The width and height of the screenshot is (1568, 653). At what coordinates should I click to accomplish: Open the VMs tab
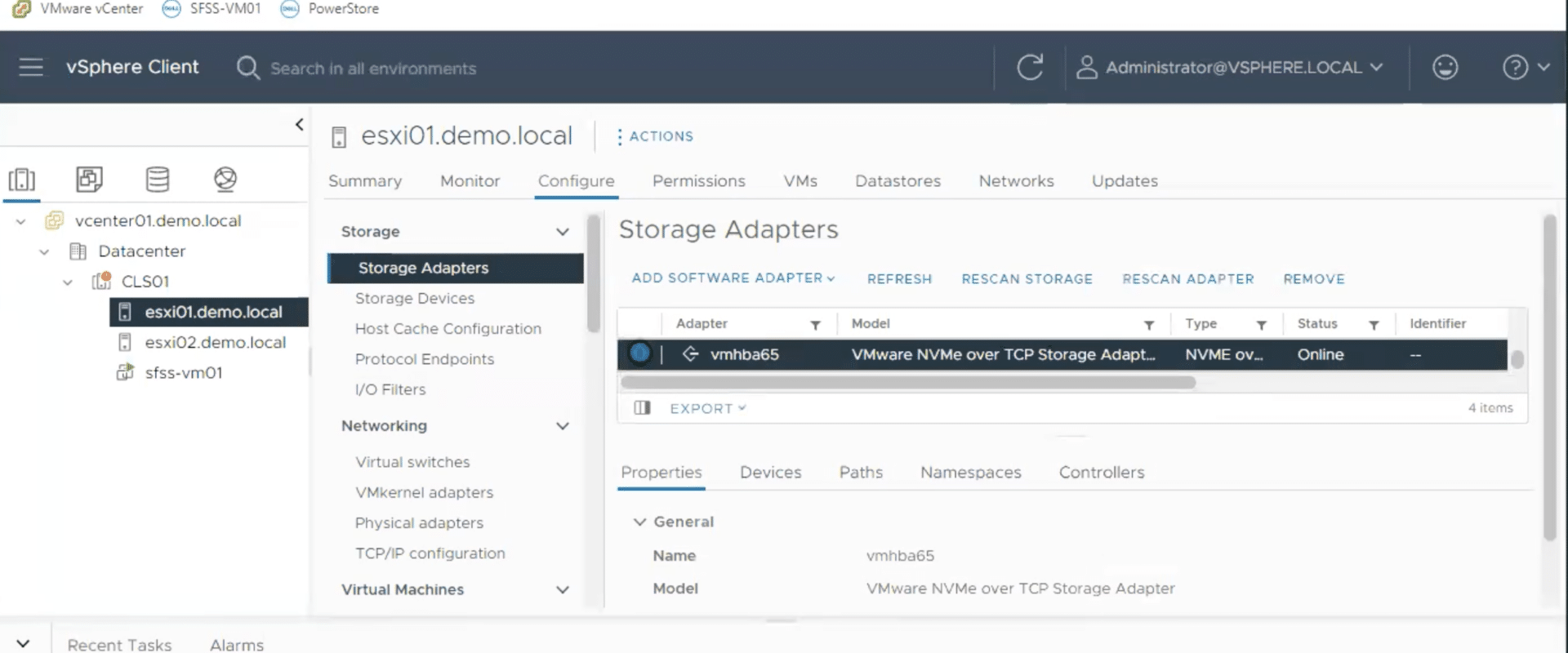800,181
